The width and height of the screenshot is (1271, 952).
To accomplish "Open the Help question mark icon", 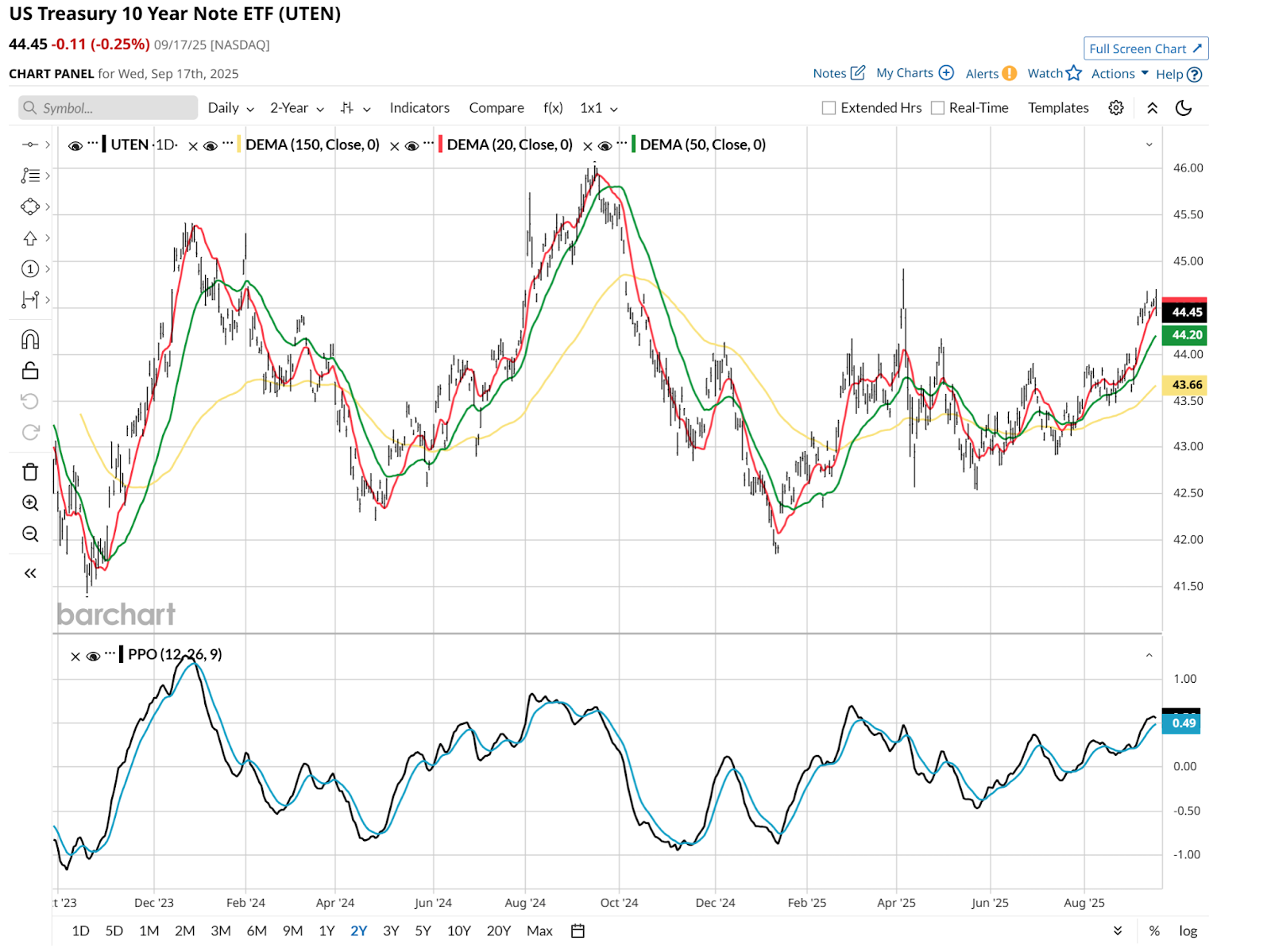I will (x=1194, y=75).
